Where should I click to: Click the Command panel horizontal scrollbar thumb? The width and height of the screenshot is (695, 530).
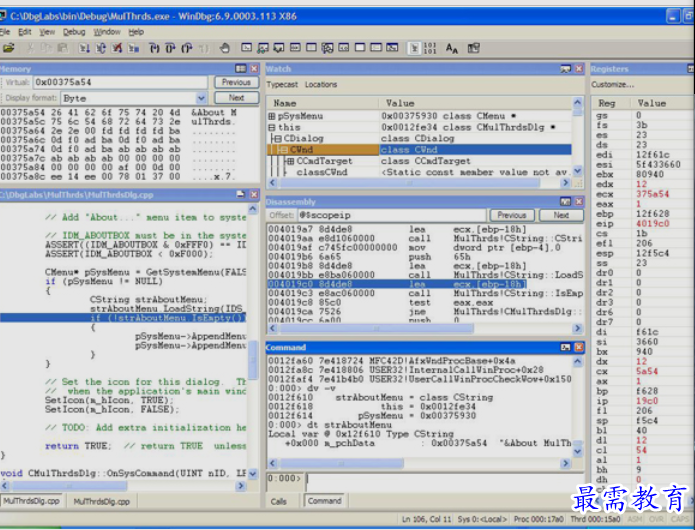(x=341, y=464)
